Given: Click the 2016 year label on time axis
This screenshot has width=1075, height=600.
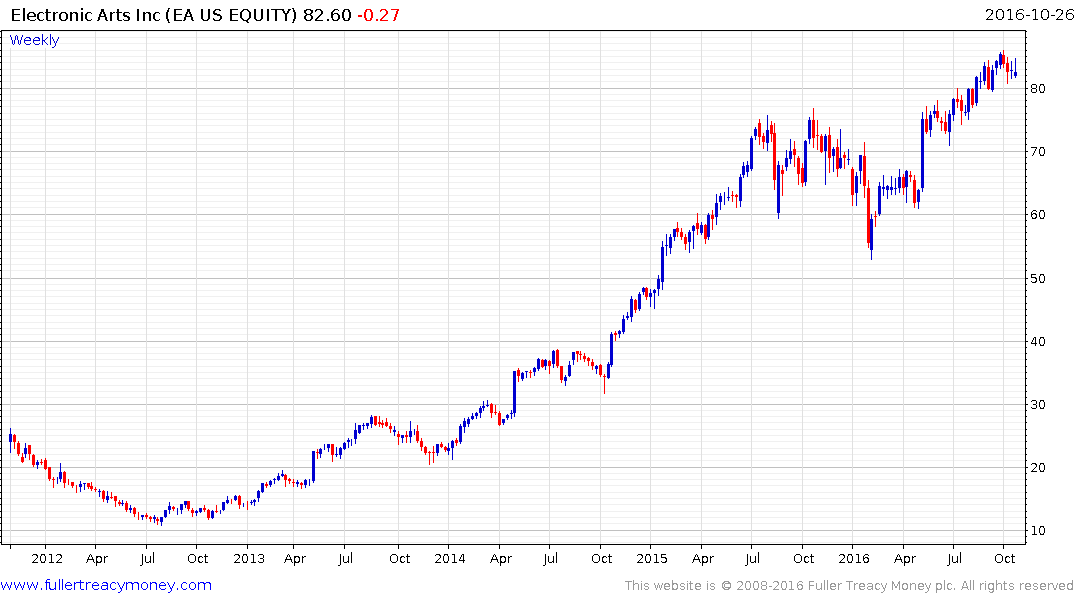Looking at the screenshot, I should (x=854, y=558).
